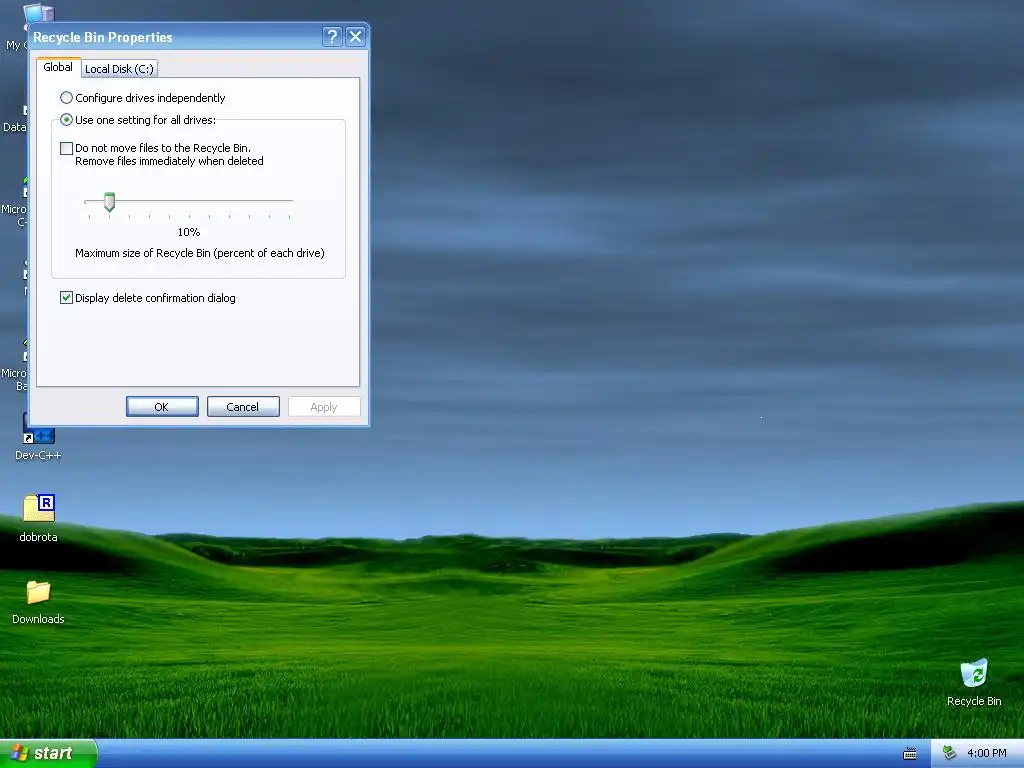The height and width of the screenshot is (768, 1024).
Task: Switch to the Local Disk (C:) tab
Action: click(x=120, y=69)
